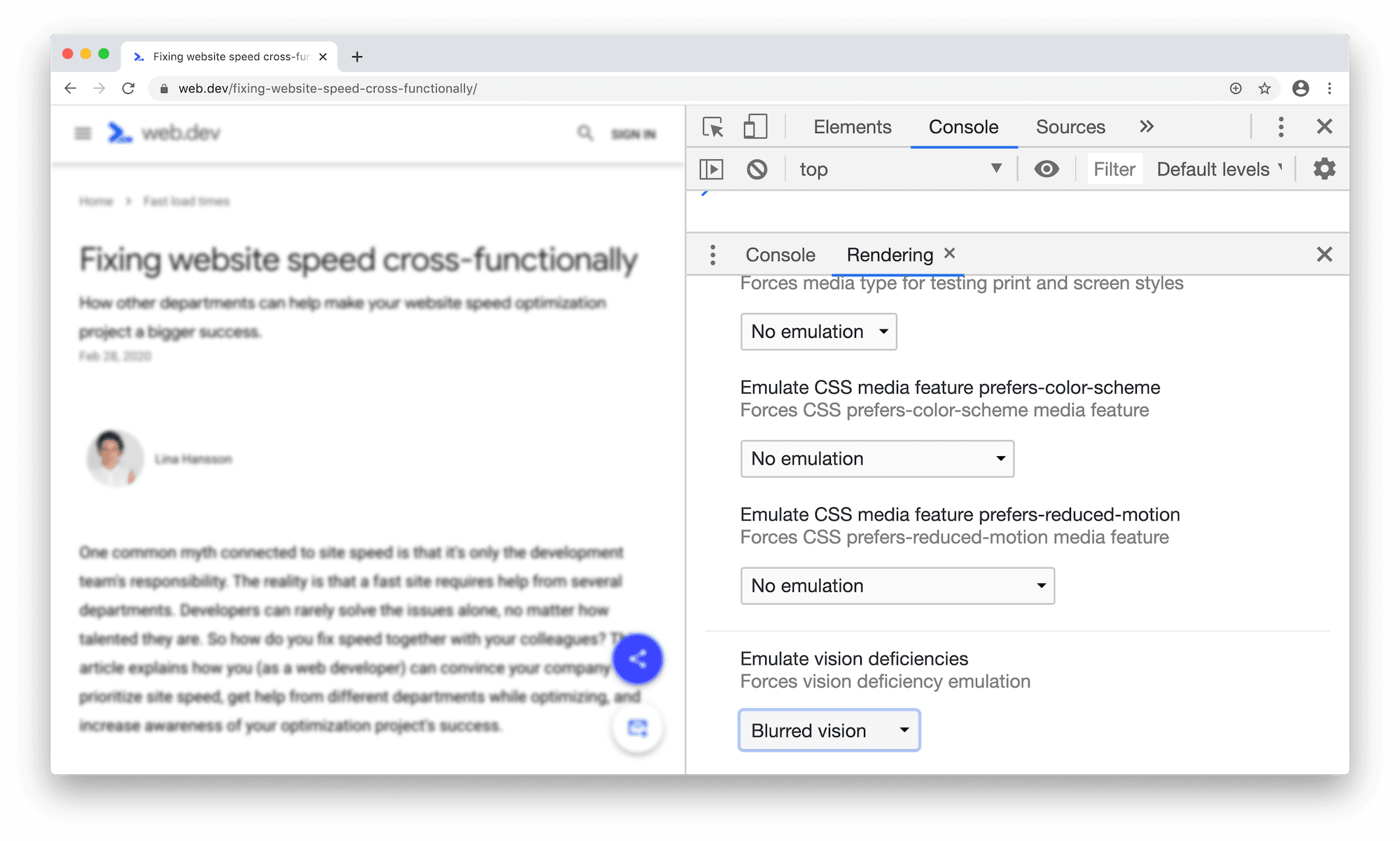
Task: Click the web.dev home breadcrumb link
Action: pos(96,200)
